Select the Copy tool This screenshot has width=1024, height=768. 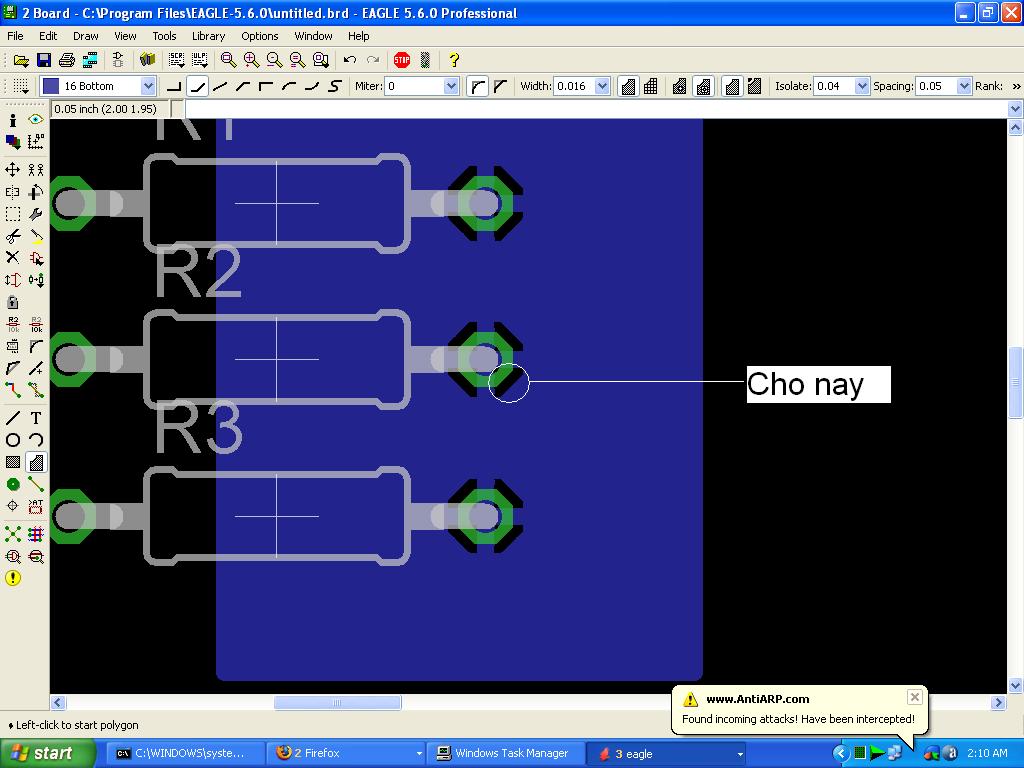tap(36, 170)
